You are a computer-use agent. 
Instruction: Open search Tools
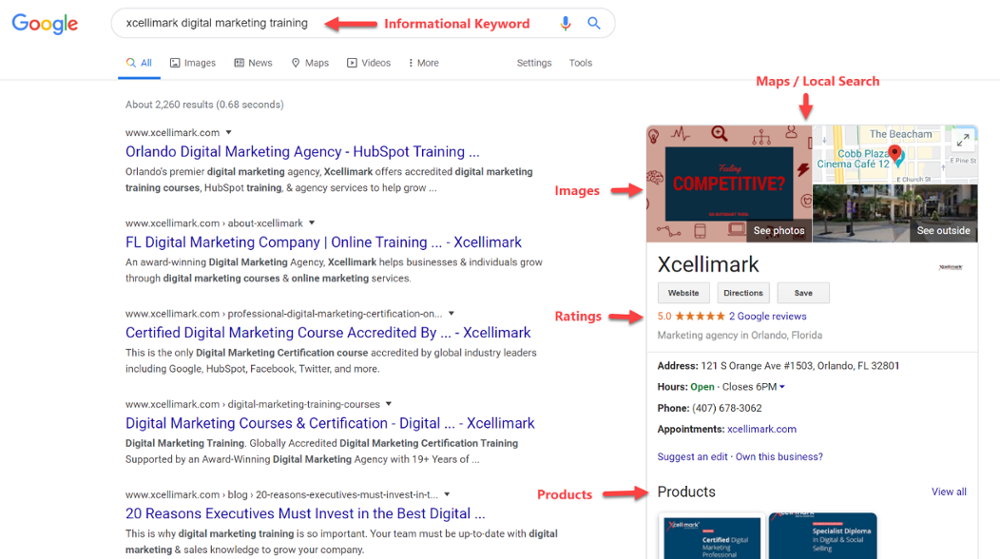tap(580, 63)
